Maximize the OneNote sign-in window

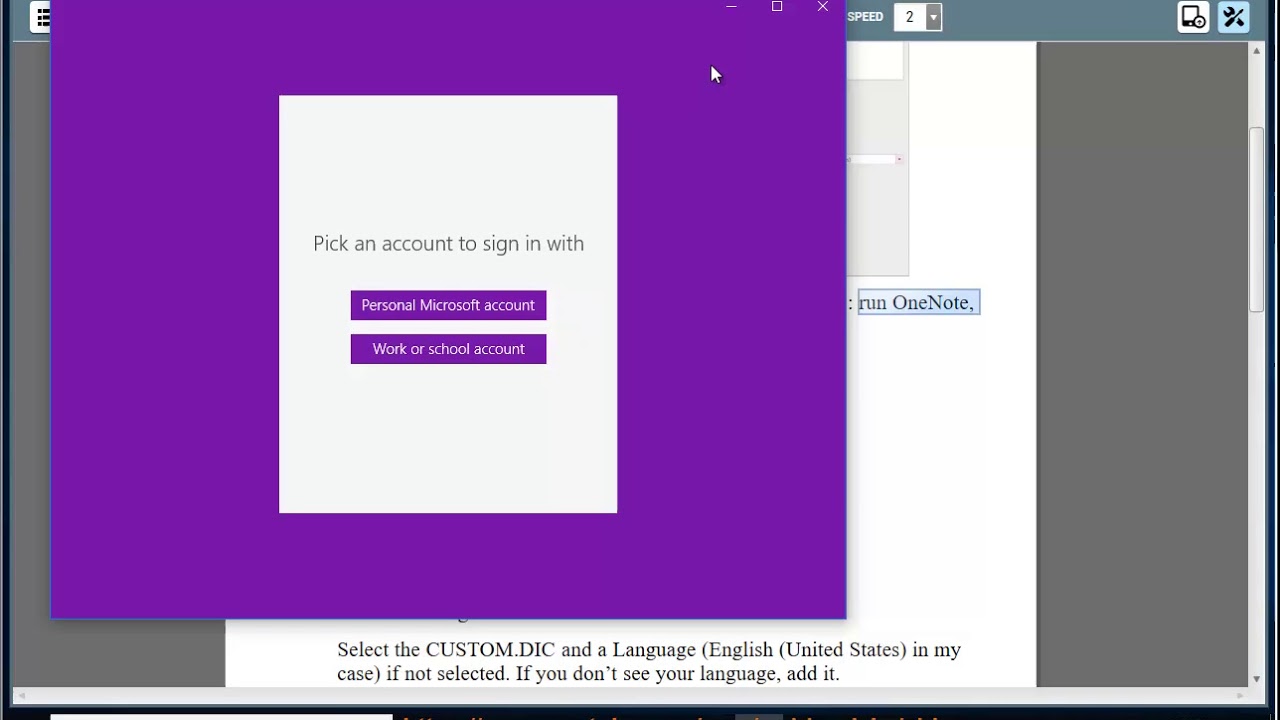coord(777,7)
